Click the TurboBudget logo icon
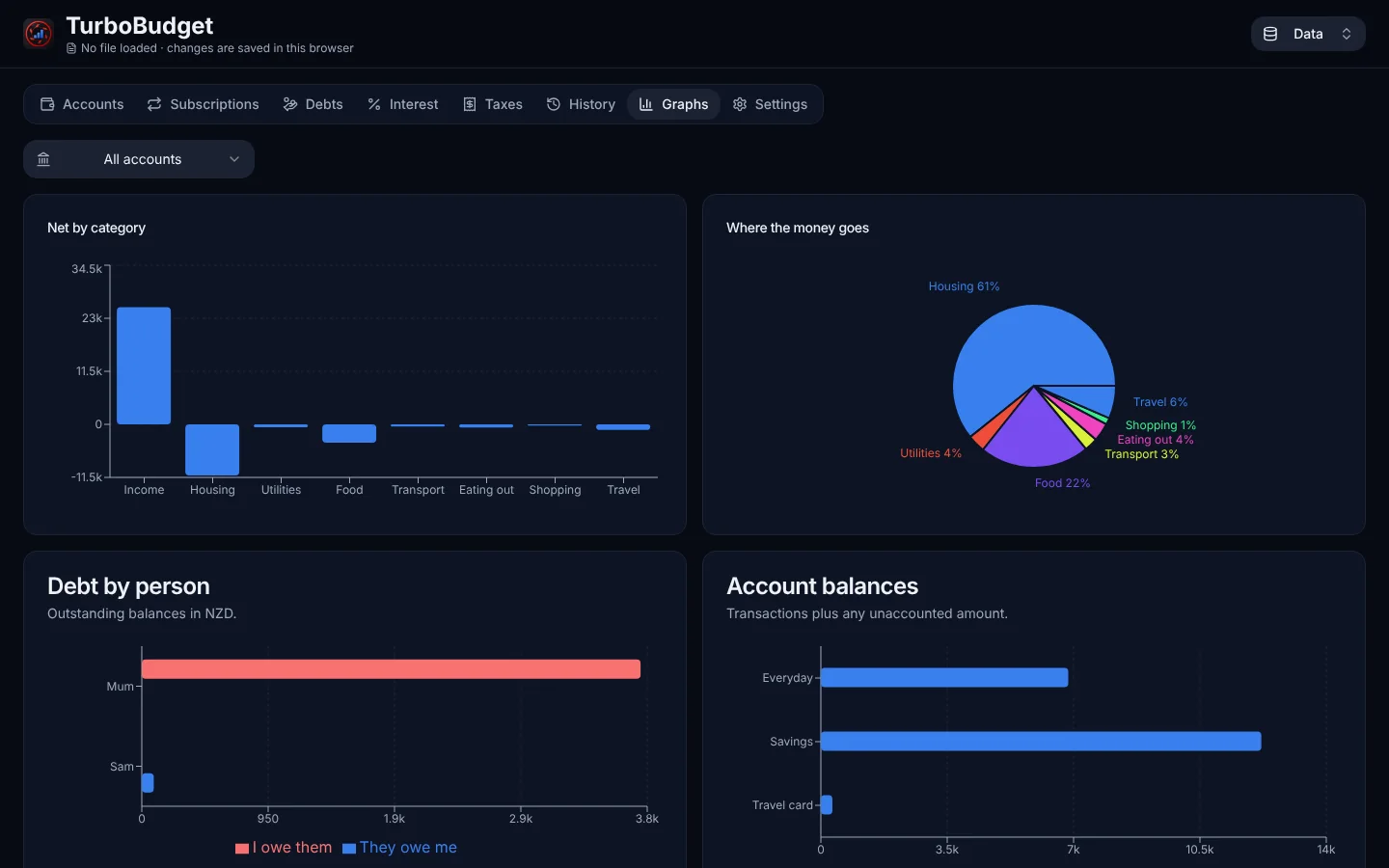 coord(38,34)
